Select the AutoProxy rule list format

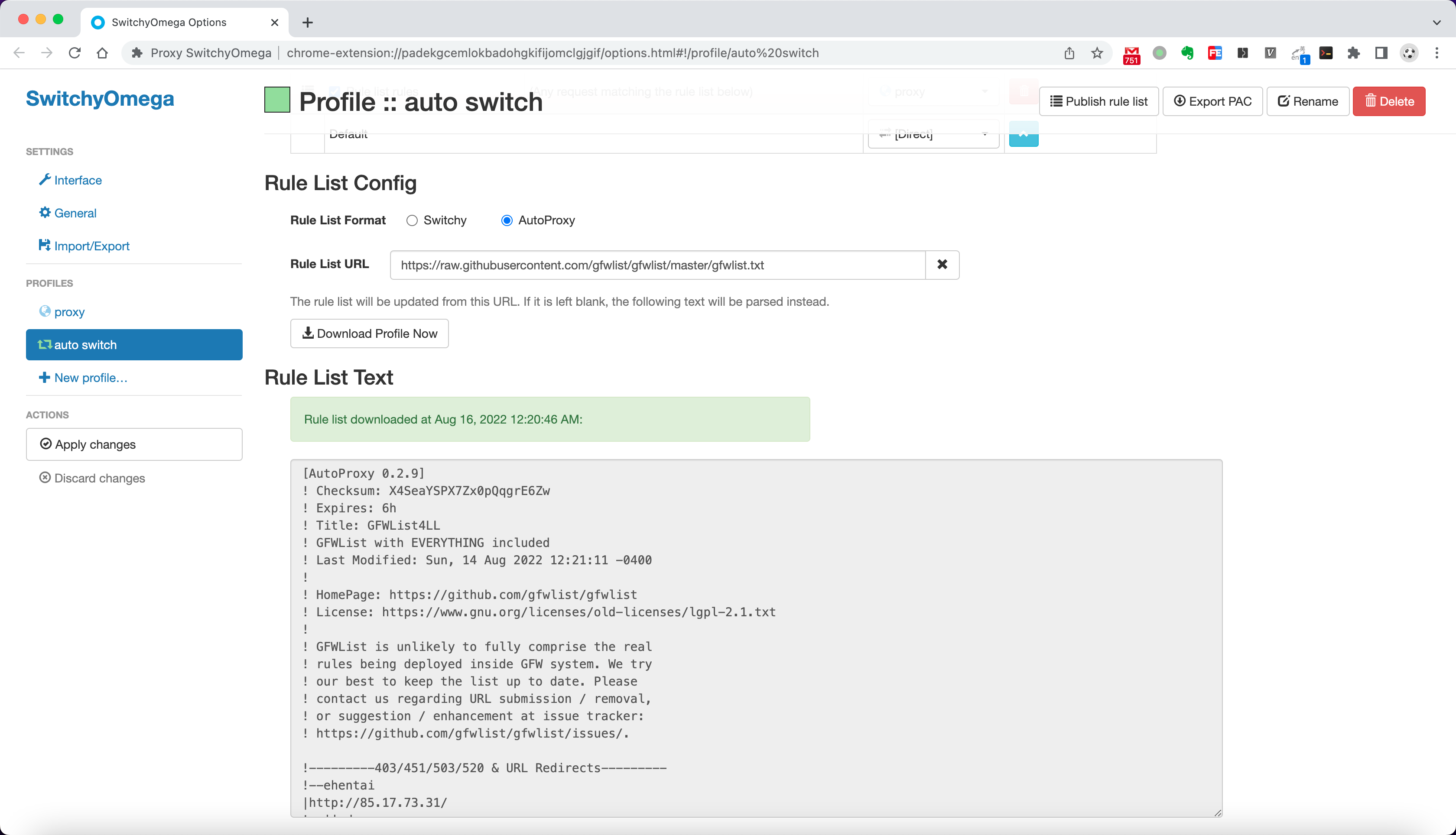tap(507, 220)
